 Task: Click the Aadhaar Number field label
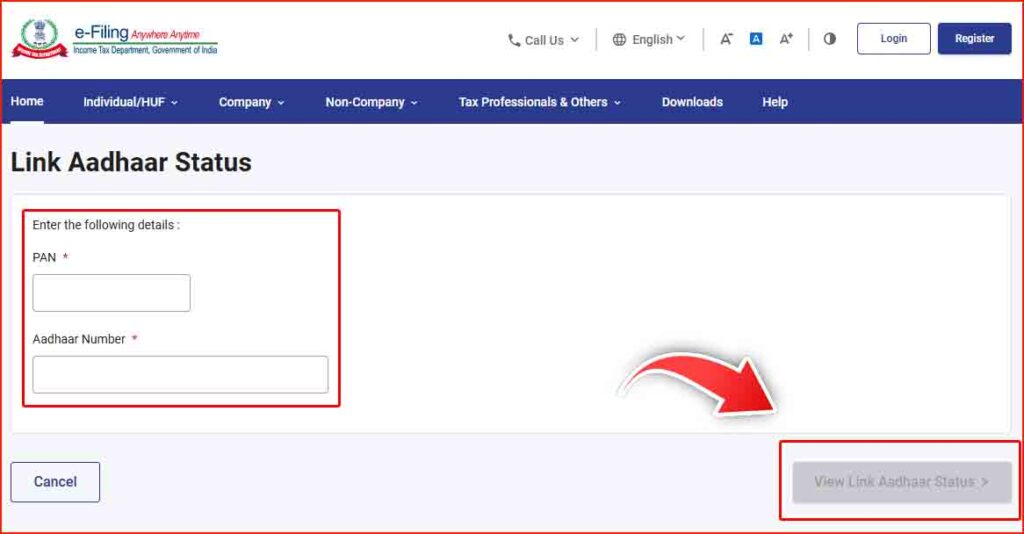79,339
